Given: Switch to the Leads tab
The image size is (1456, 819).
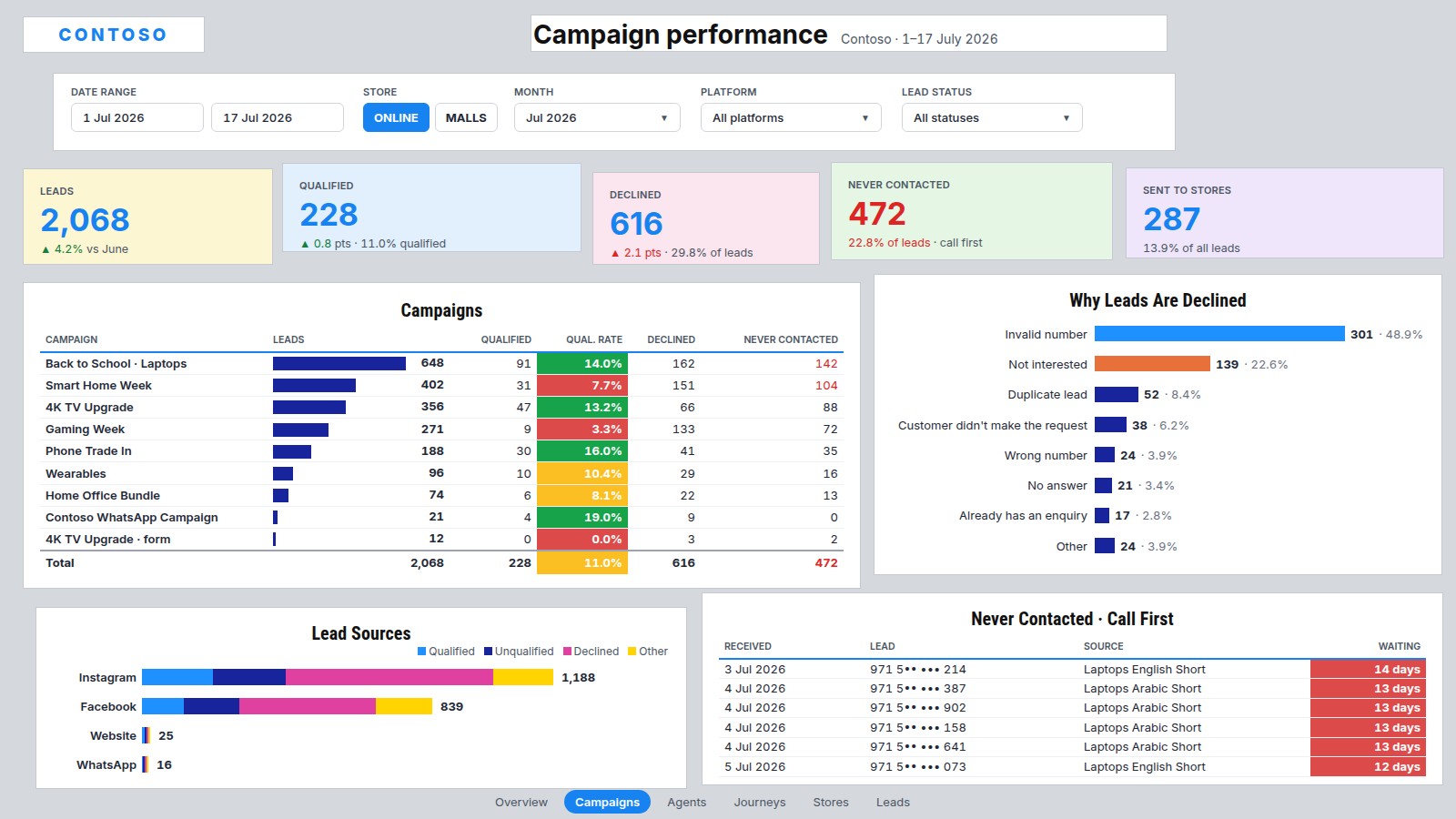Looking at the screenshot, I should point(893,802).
